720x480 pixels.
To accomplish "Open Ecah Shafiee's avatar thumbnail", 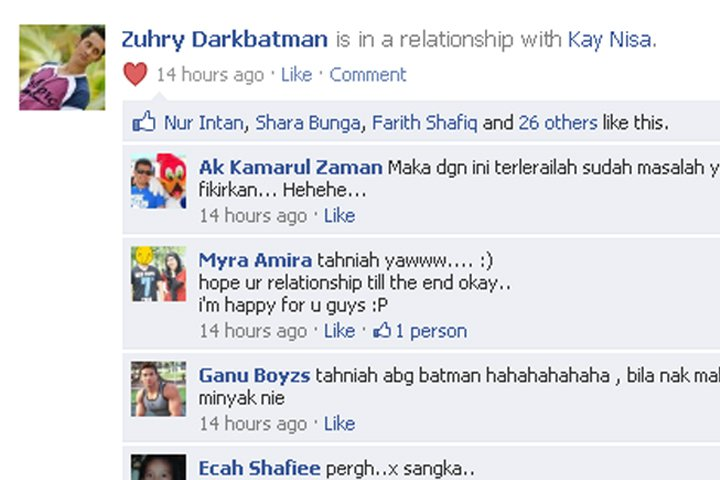I will (x=158, y=467).
